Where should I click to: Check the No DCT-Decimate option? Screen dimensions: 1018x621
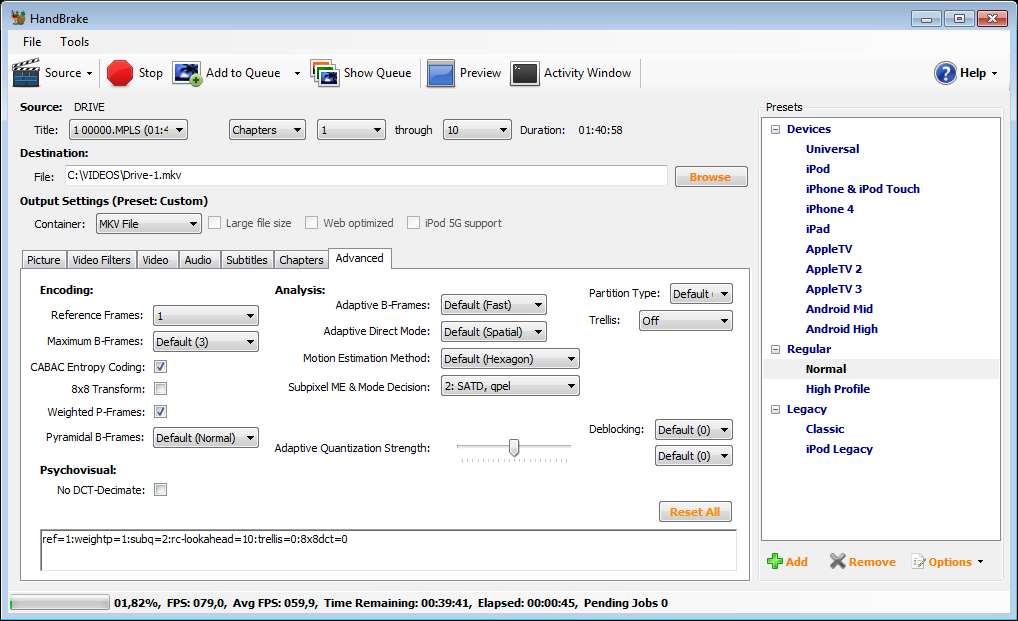tap(160, 490)
